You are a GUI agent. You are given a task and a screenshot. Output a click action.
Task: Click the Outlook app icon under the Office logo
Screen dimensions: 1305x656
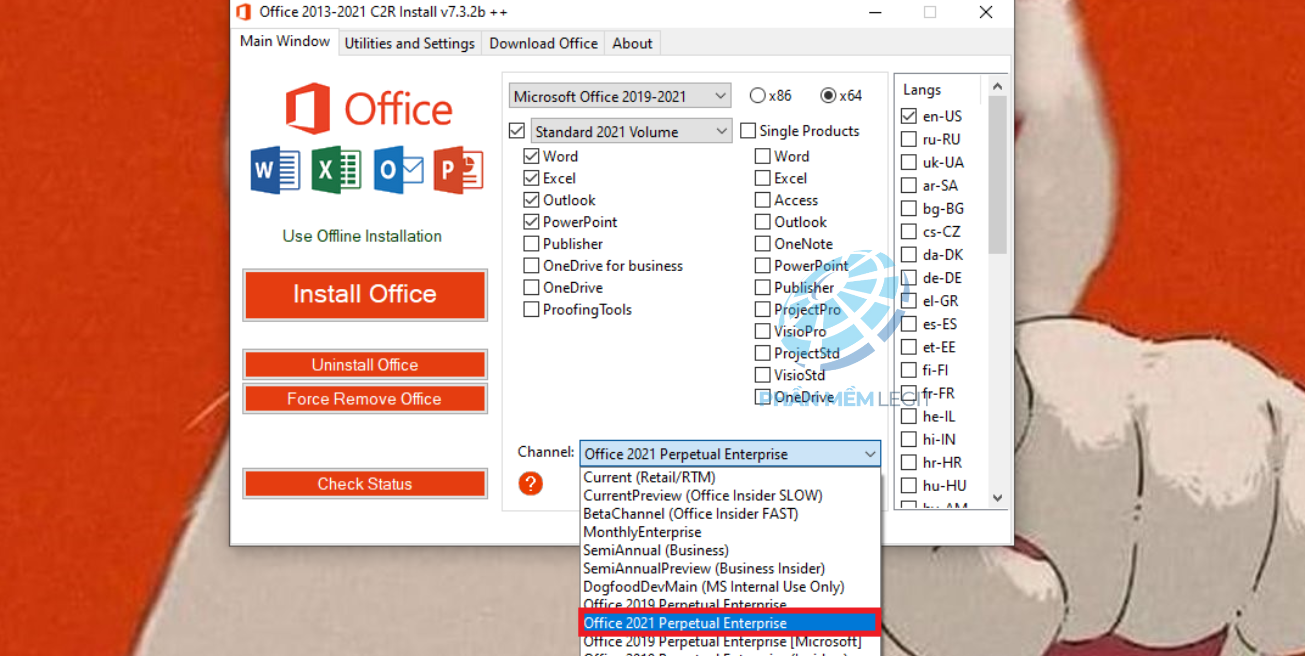point(398,169)
